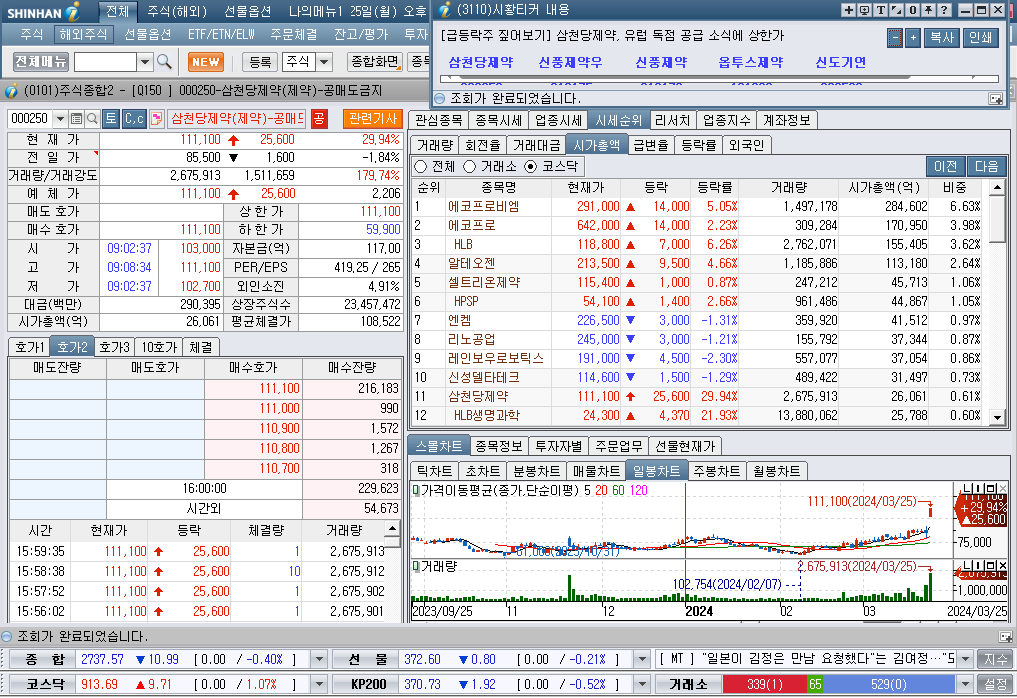Image resolution: width=1017 pixels, height=698 pixels.
Task: Open the 거래량 ranking tab
Action: coord(435,145)
